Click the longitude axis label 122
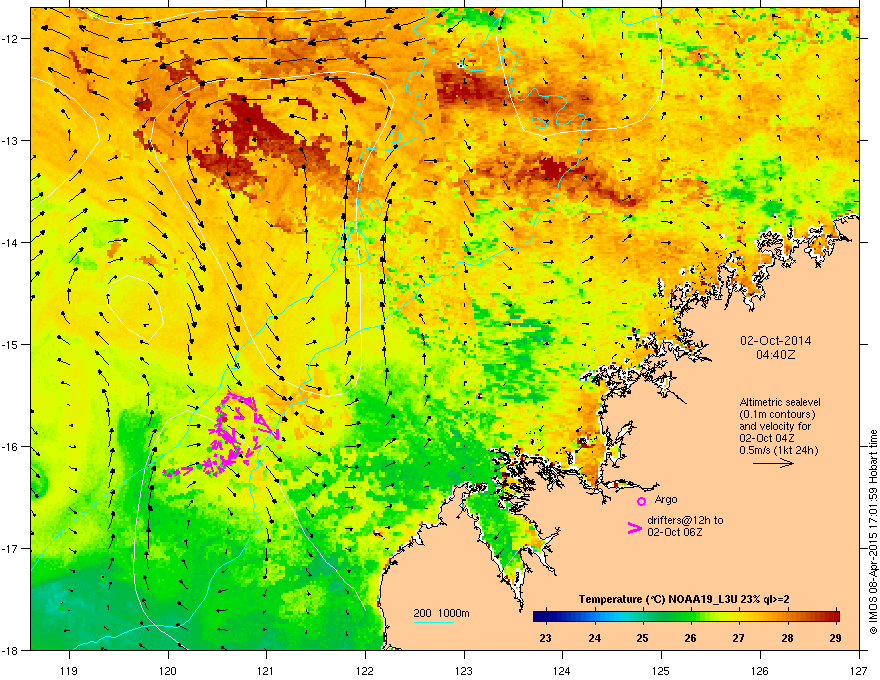The height and width of the screenshot is (680, 880). [x=365, y=670]
